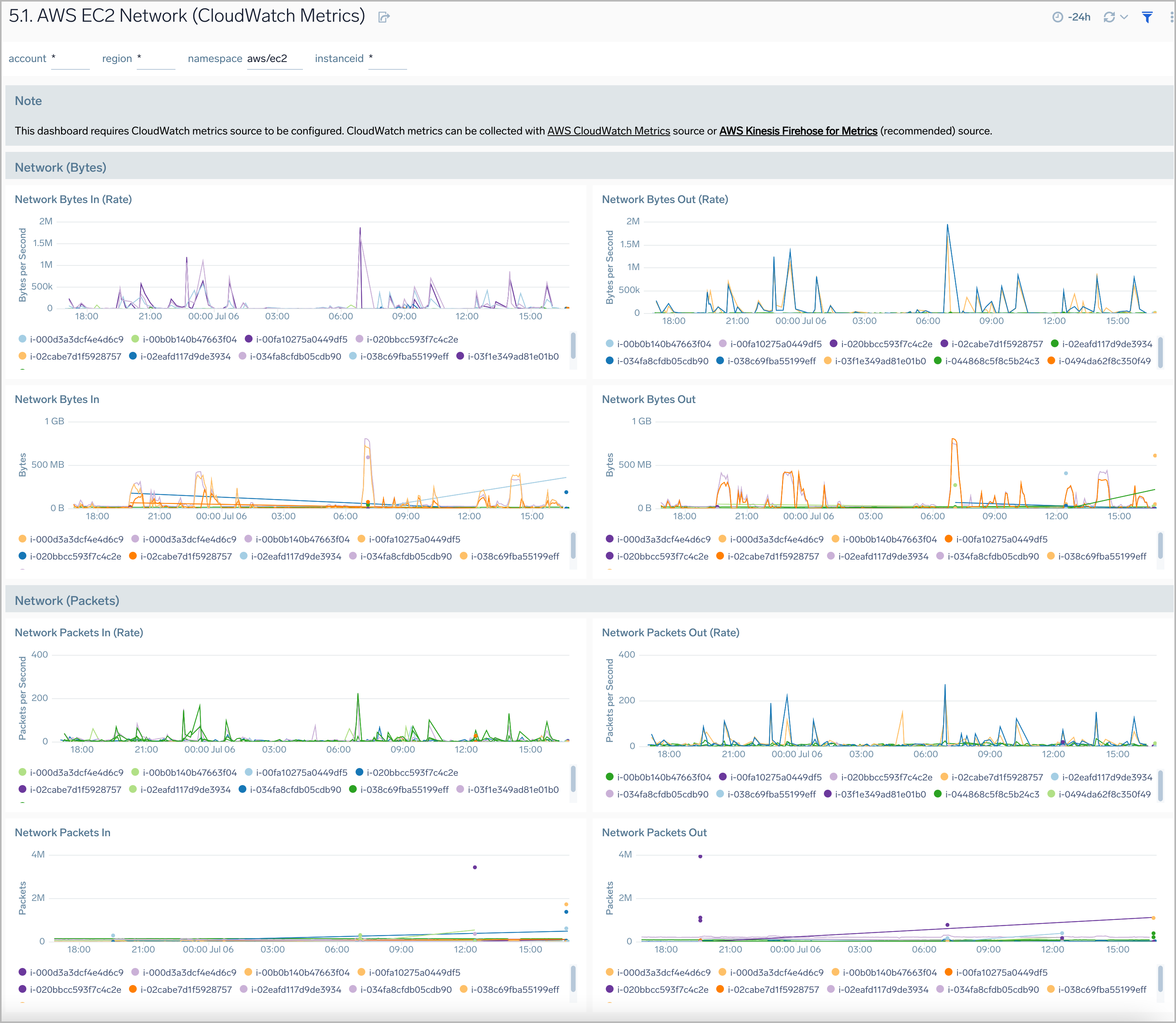Toggle i-038c69fba55199eff in Network Bytes Out legend
This screenshot has width=1176, height=1023.
1096,556
